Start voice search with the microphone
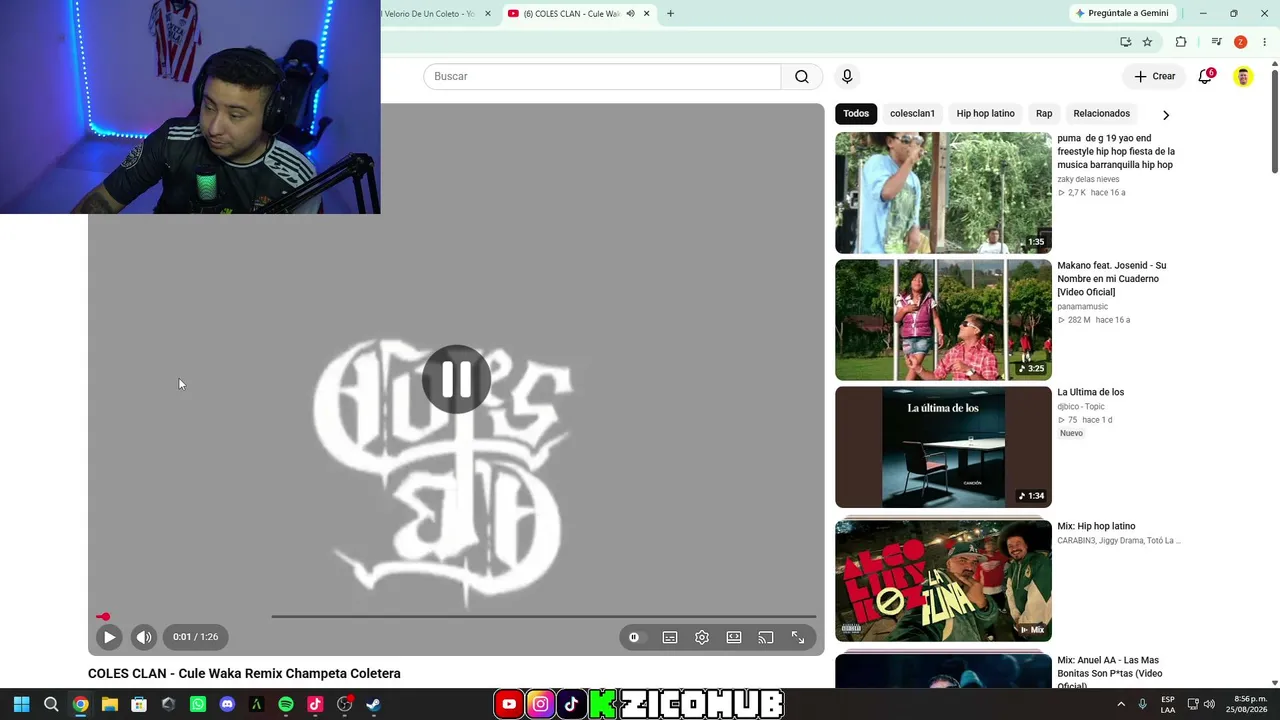The width and height of the screenshot is (1280, 720). [847, 76]
